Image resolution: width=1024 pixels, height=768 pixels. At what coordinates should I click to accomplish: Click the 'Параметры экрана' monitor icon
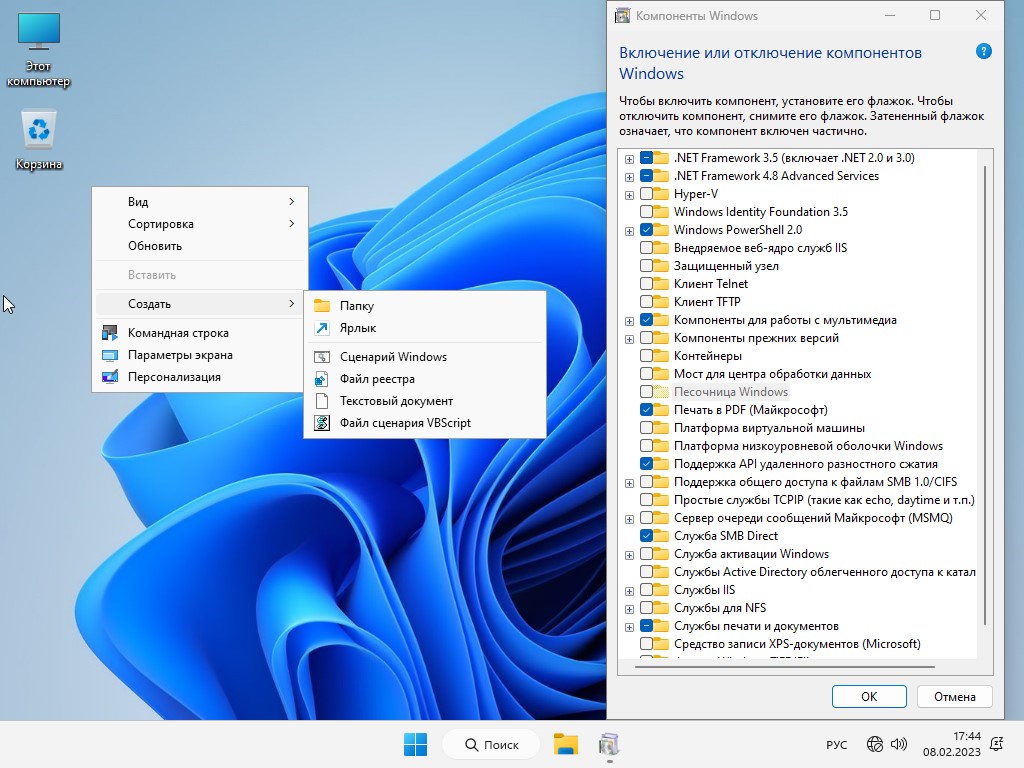click(x=110, y=355)
